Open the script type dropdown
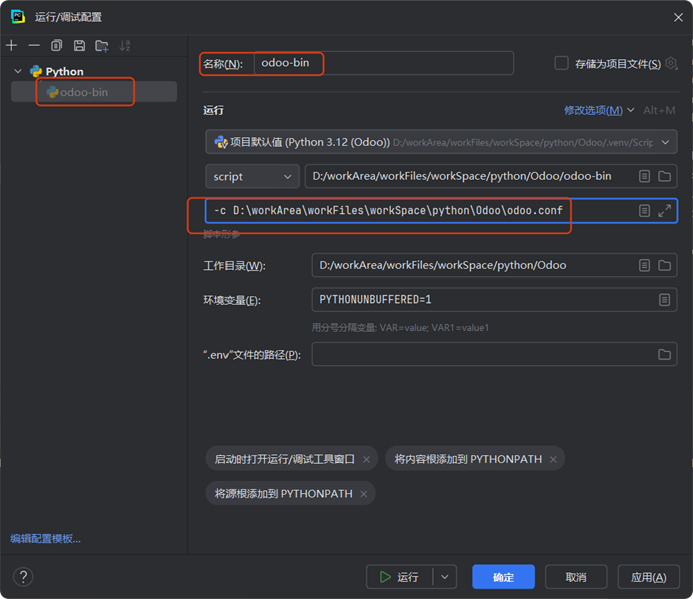 (252, 176)
